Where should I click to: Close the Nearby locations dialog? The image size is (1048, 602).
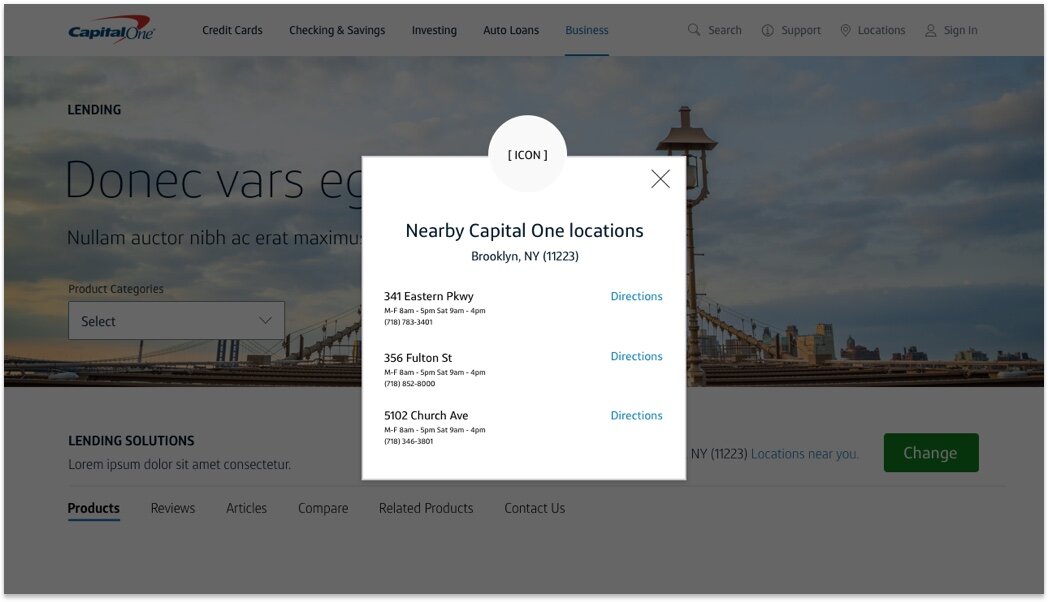(660, 178)
